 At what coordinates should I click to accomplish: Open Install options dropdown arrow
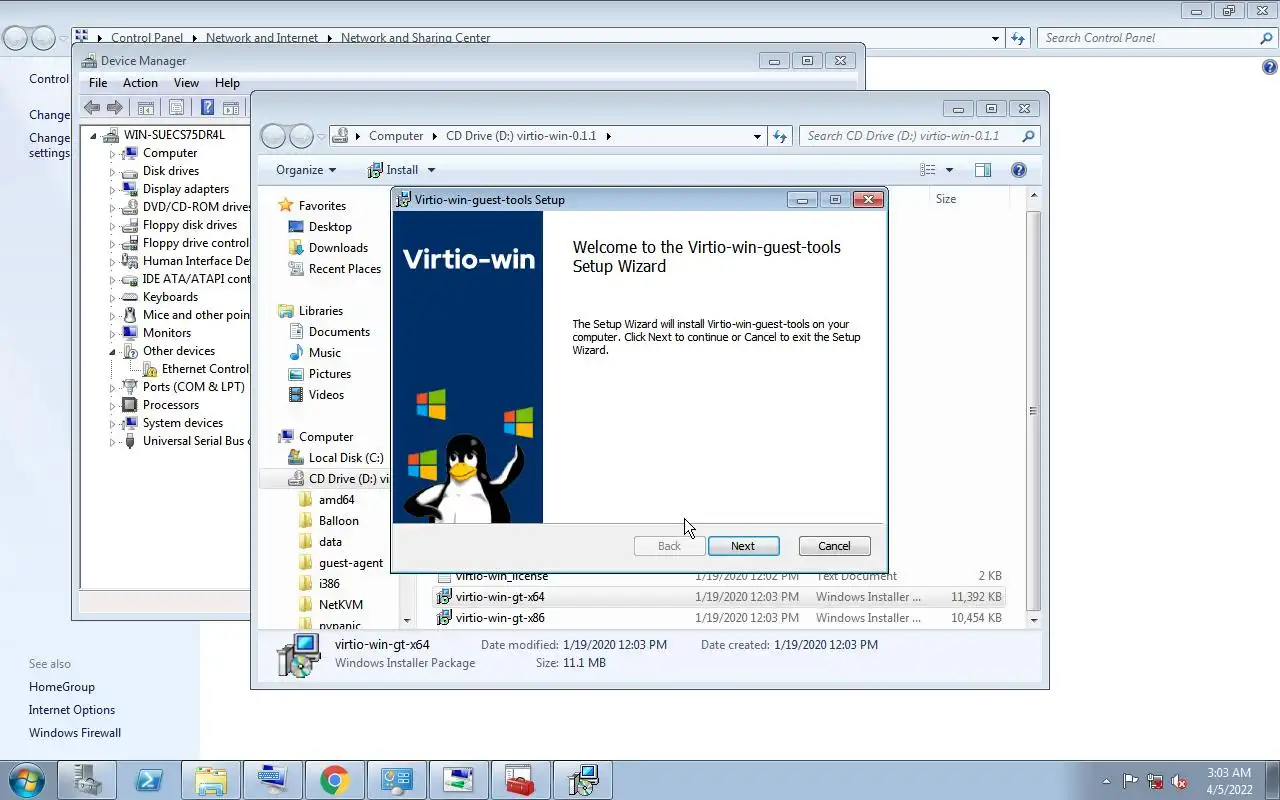pyautogui.click(x=431, y=170)
